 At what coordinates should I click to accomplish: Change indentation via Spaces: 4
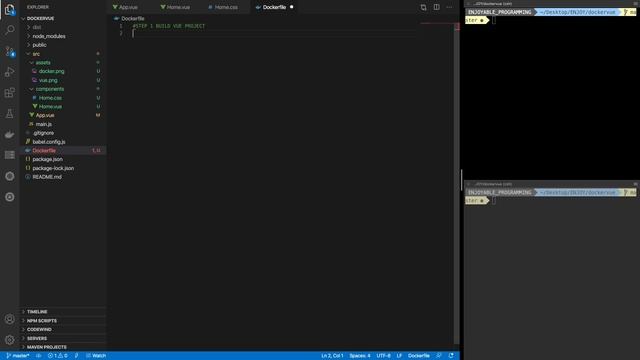click(360, 356)
